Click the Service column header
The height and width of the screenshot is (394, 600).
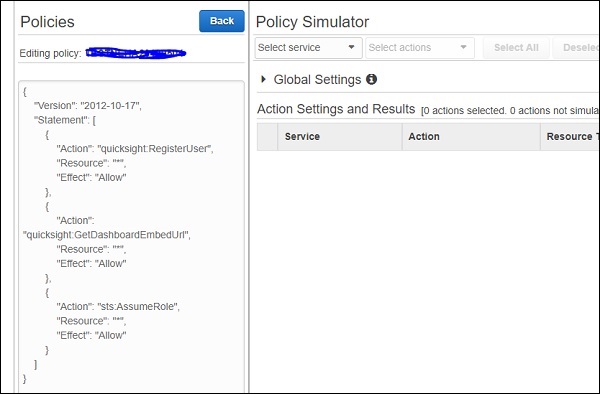(340, 137)
